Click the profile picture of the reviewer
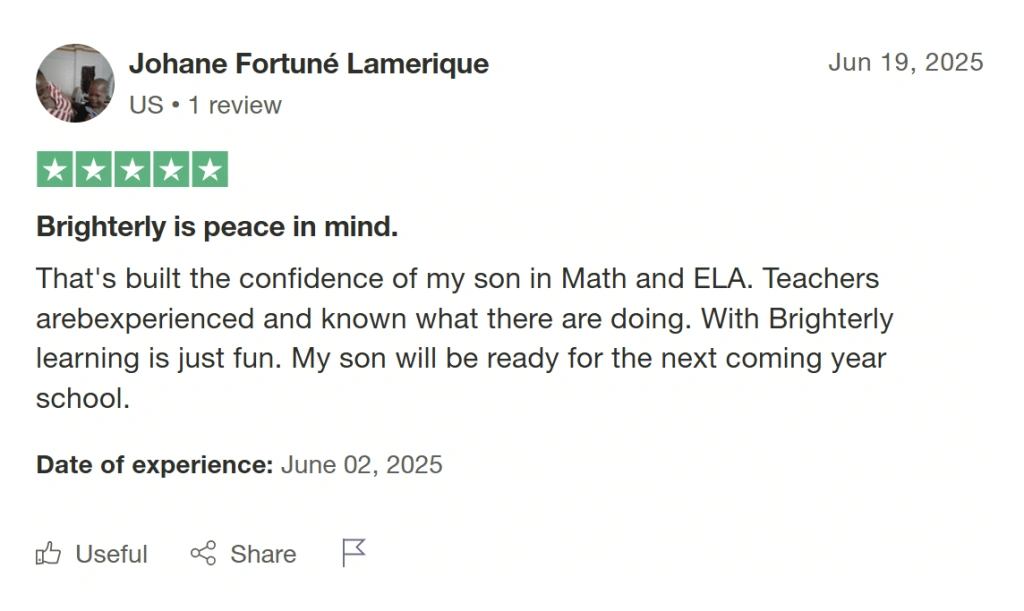The image size is (1024, 611). point(74,83)
